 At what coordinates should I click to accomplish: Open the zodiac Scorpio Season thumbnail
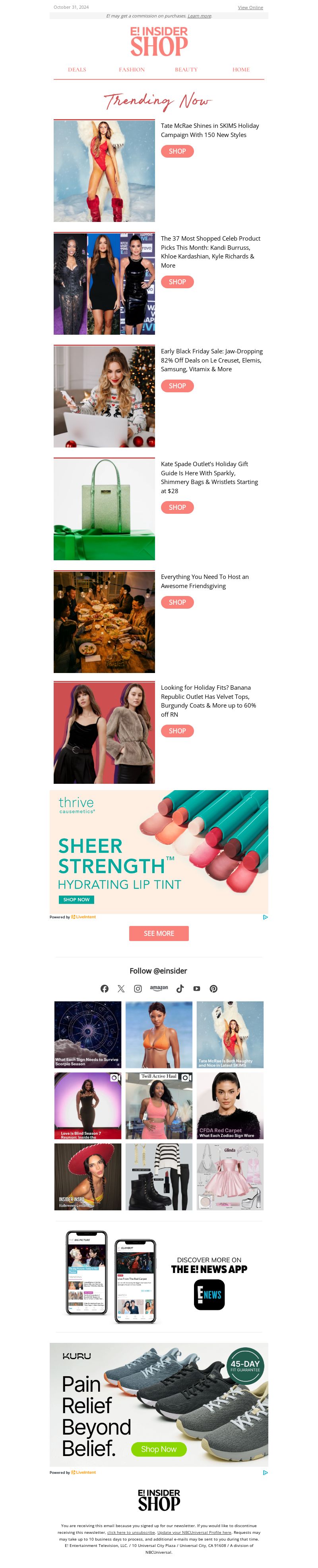point(88,1034)
